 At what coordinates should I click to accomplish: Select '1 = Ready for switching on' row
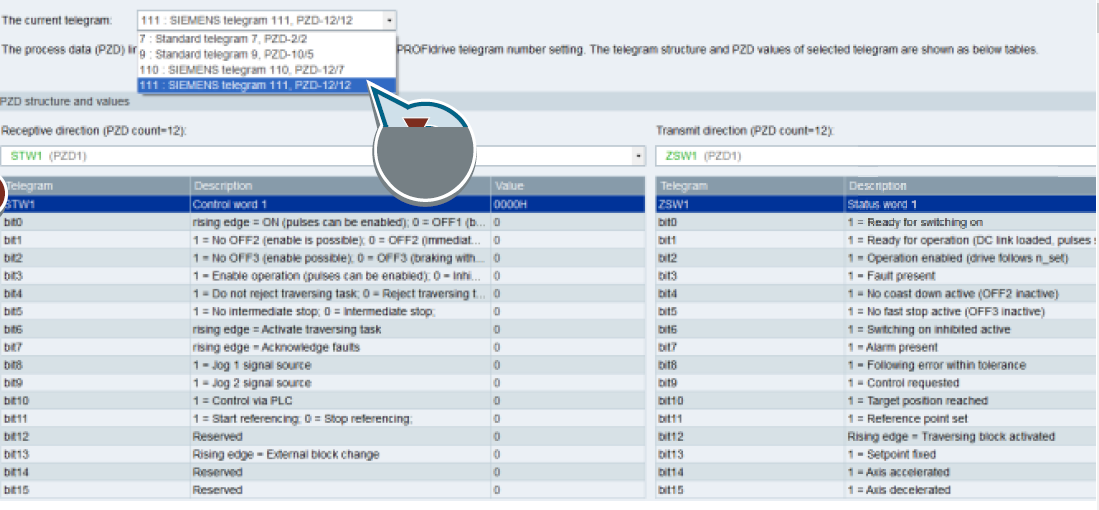point(877,222)
